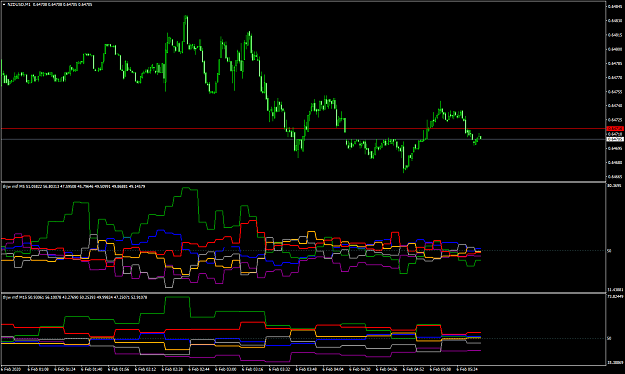Viewport: 625px width, 374px height.
Task: Select the white current price label on axis
Action: click(x=615, y=139)
